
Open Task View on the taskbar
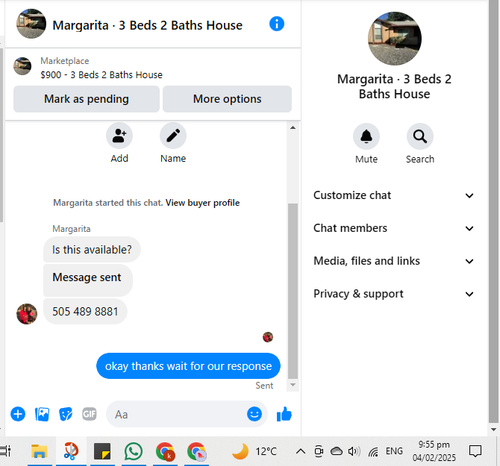[5, 451]
